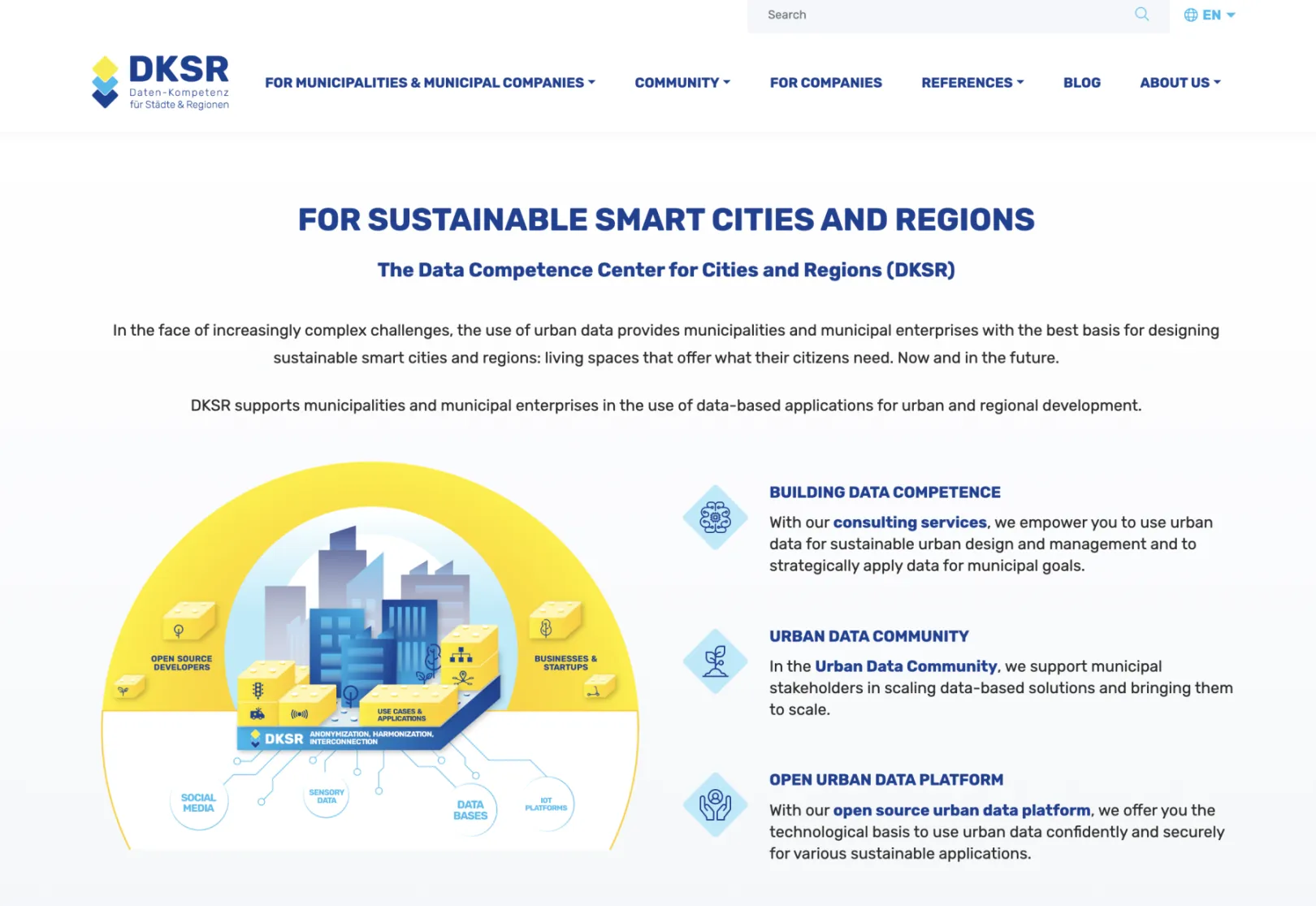Click the Social Media circle in the illustration
This screenshot has width=1316, height=906.
point(198,803)
